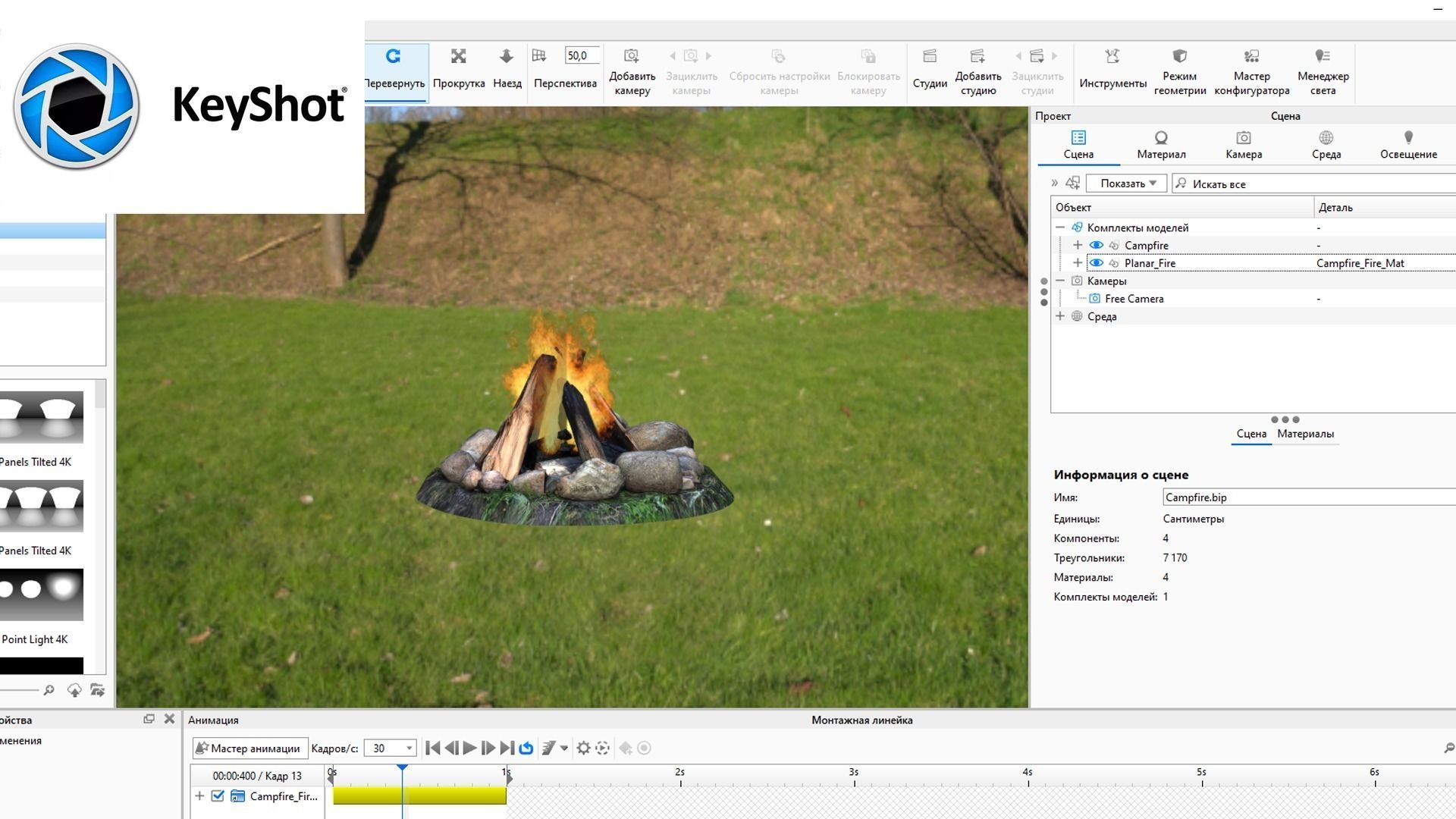Open the Менеджер света panel
Image resolution: width=1456 pixels, height=819 pixels.
[1323, 68]
